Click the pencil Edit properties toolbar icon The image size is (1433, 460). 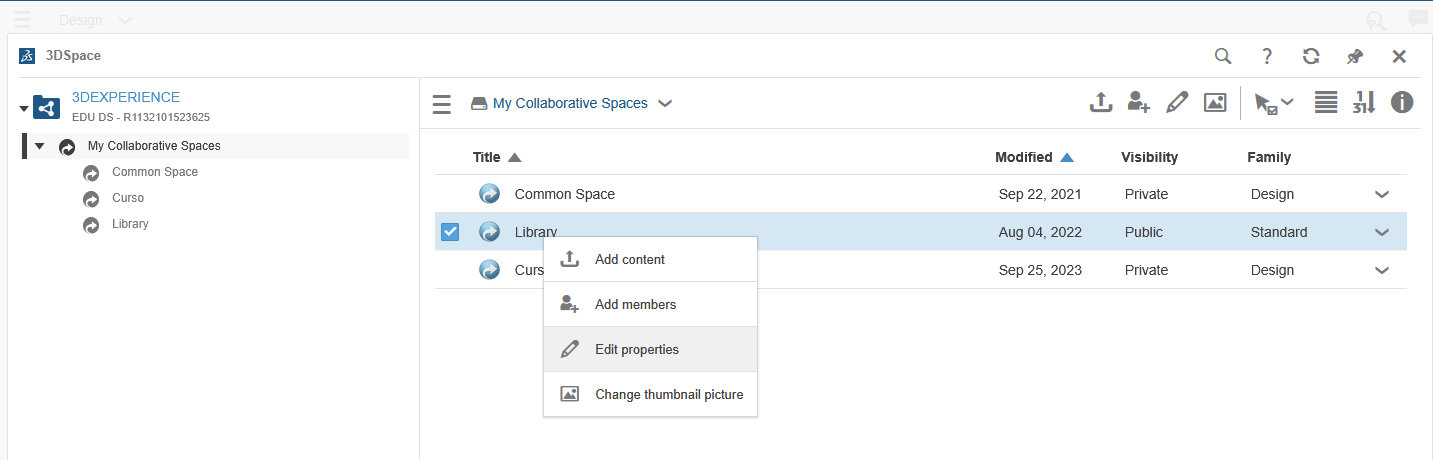(x=1177, y=102)
